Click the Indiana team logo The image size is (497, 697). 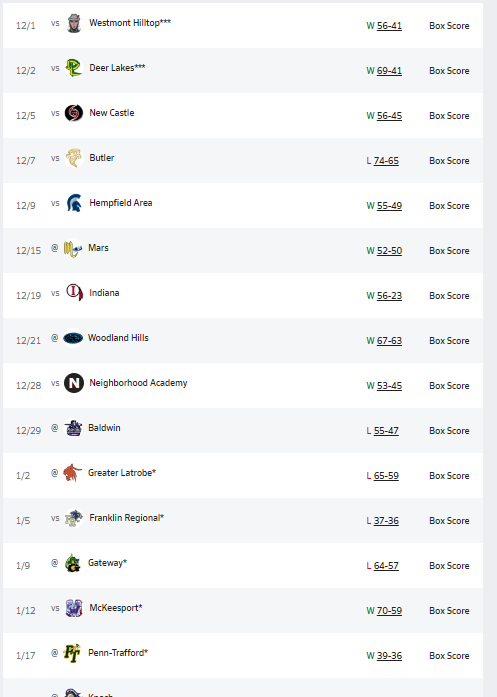click(x=74, y=292)
